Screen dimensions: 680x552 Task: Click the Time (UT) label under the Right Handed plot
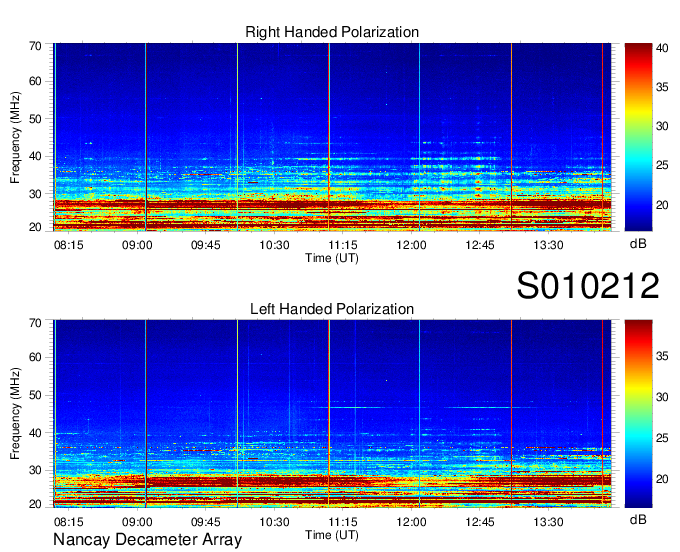332,258
